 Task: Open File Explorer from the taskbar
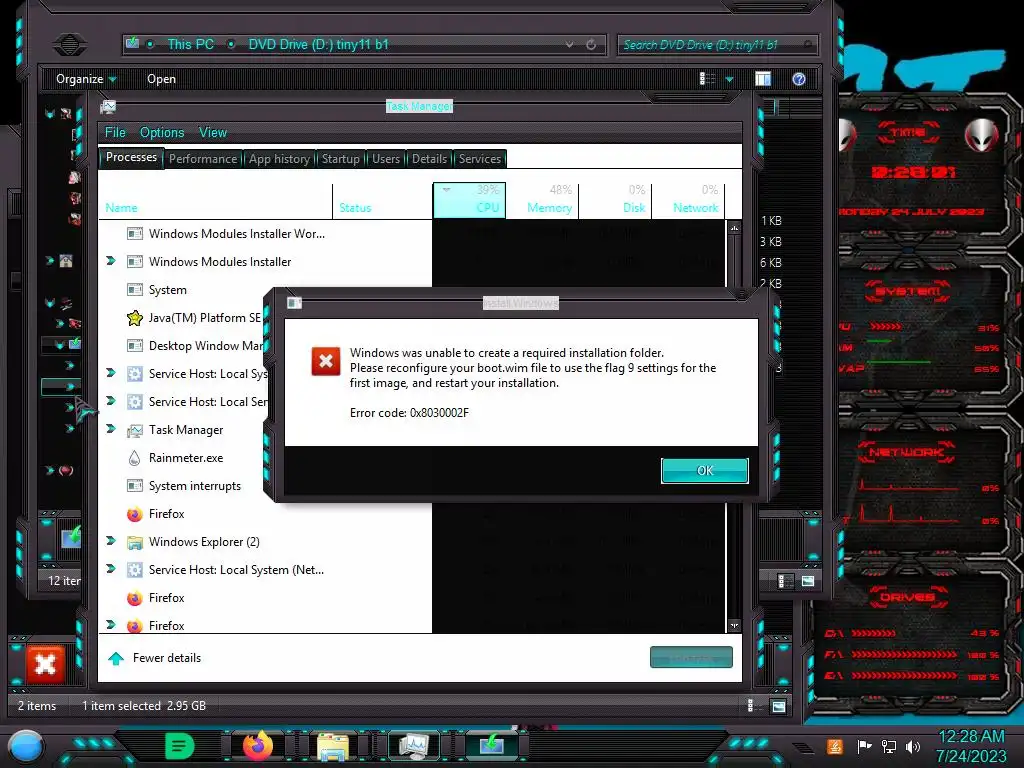[333, 746]
